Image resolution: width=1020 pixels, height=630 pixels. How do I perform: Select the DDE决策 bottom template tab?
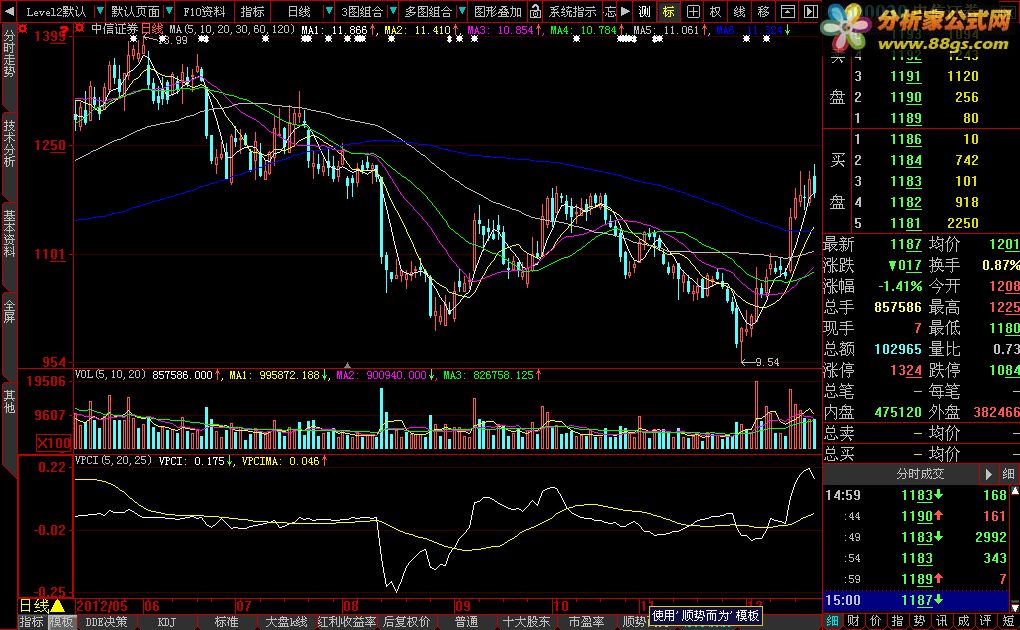pyautogui.click(x=107, y=622)
